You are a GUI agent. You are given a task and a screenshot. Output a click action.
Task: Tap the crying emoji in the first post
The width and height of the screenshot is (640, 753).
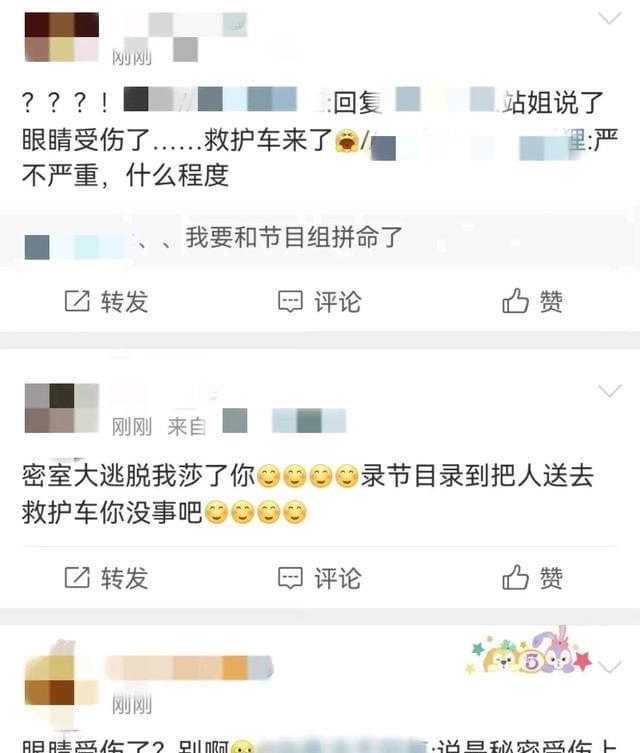(x=347, y=140)
